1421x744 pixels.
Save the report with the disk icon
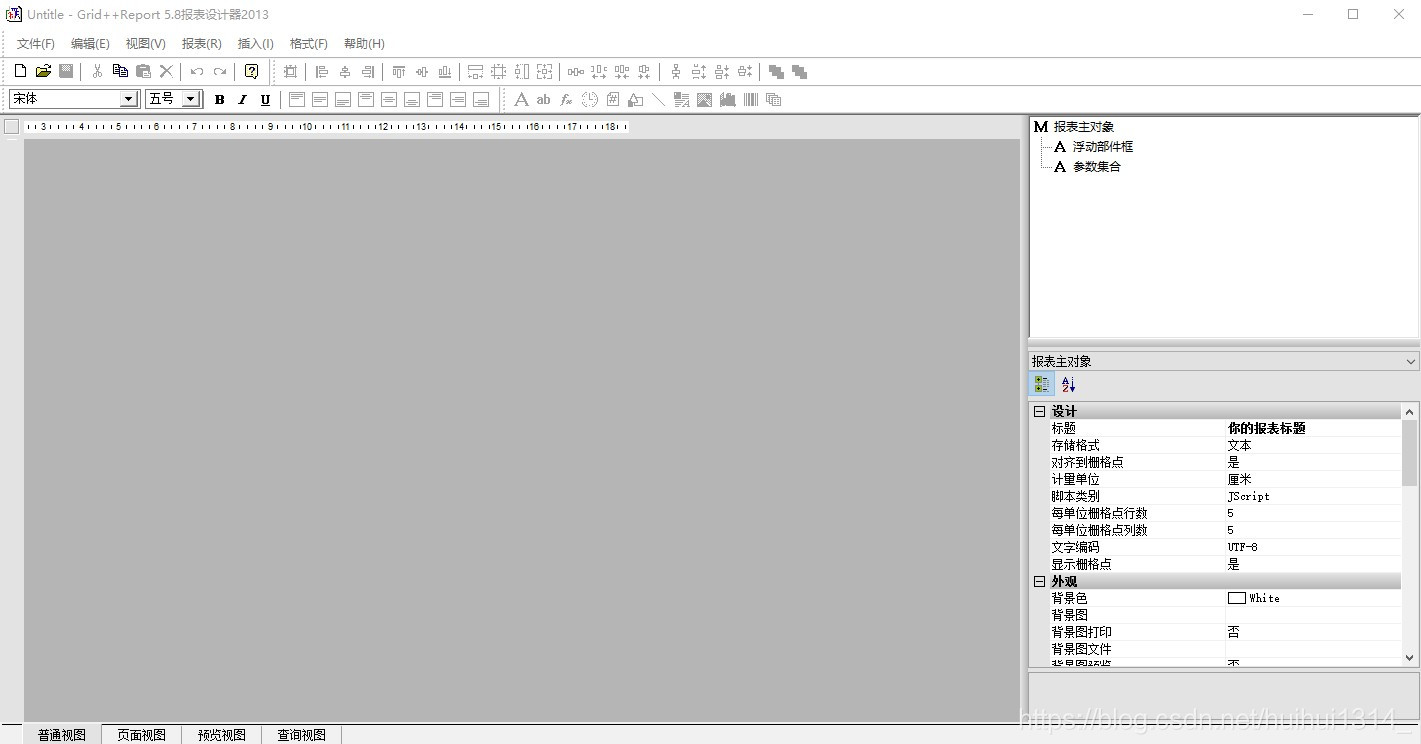click(66, 71)
